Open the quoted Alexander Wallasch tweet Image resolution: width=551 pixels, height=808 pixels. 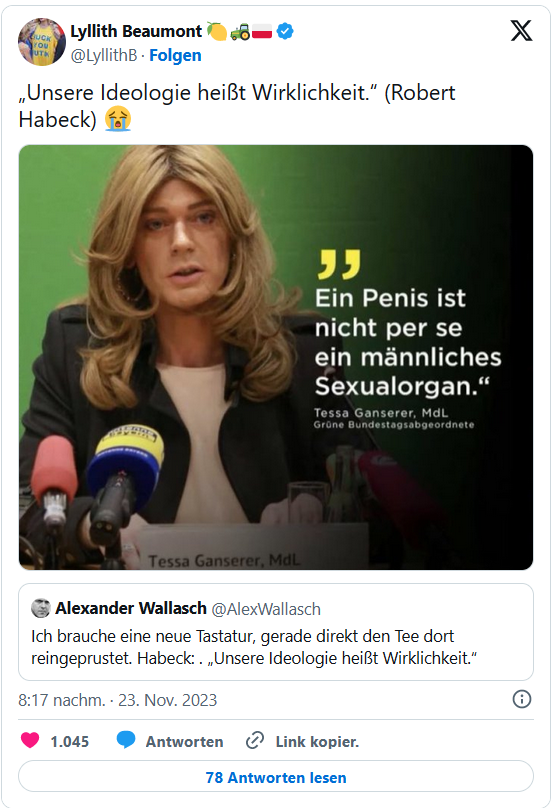[276, 632]
